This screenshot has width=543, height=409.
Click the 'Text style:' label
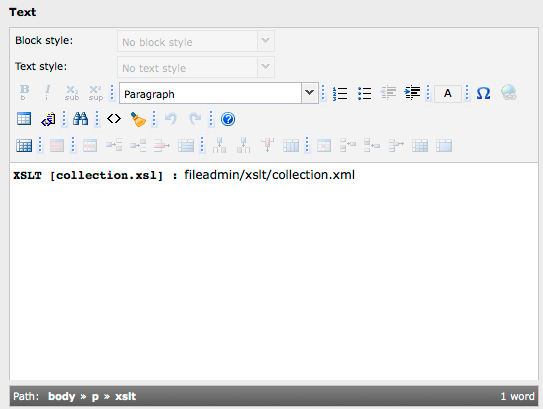pos(41,66)
